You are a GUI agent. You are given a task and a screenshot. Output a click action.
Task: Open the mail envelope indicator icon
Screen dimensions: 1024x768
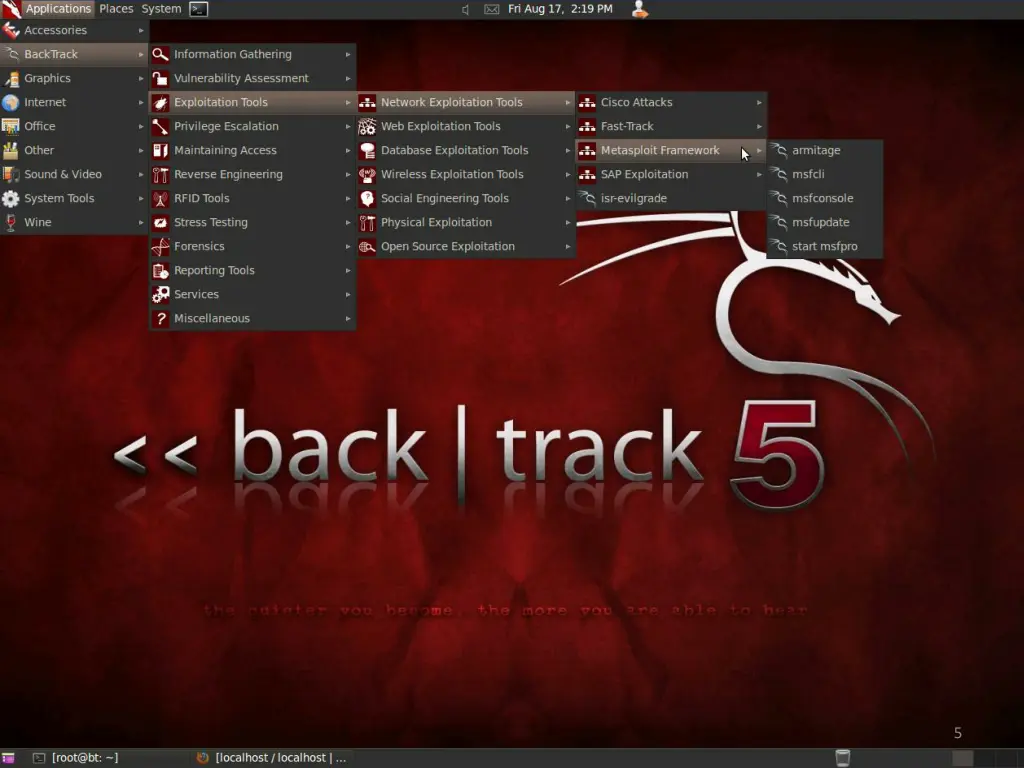492,9
